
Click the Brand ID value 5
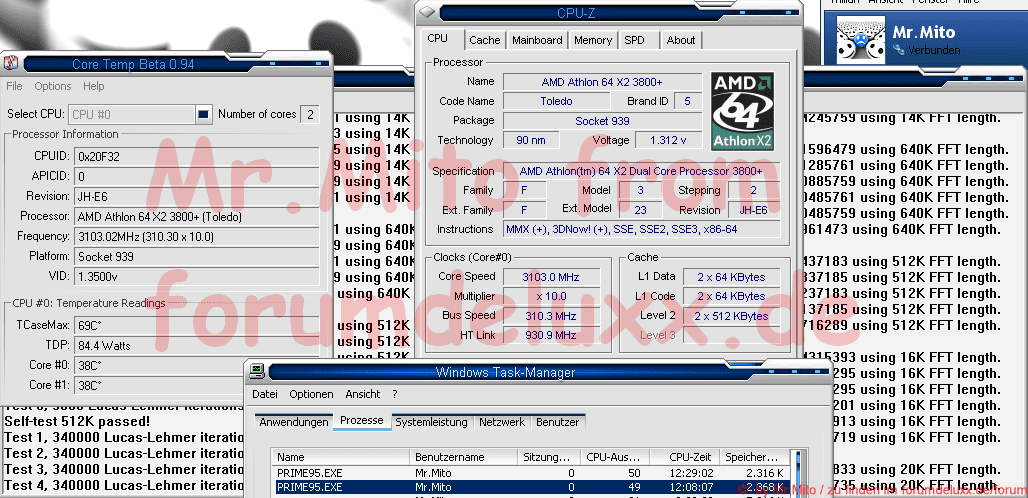coord(687,101)
